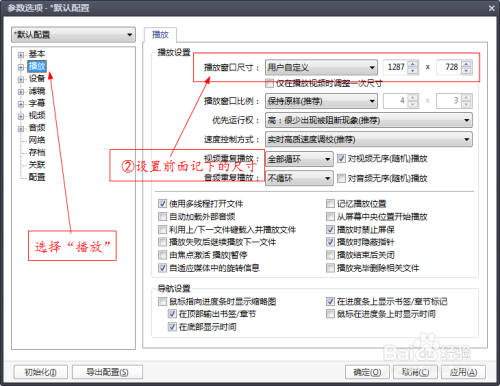Open the 速度控制方式 dropdown
The width and height of the screenshot is (500, 386).
coord(369,140)
